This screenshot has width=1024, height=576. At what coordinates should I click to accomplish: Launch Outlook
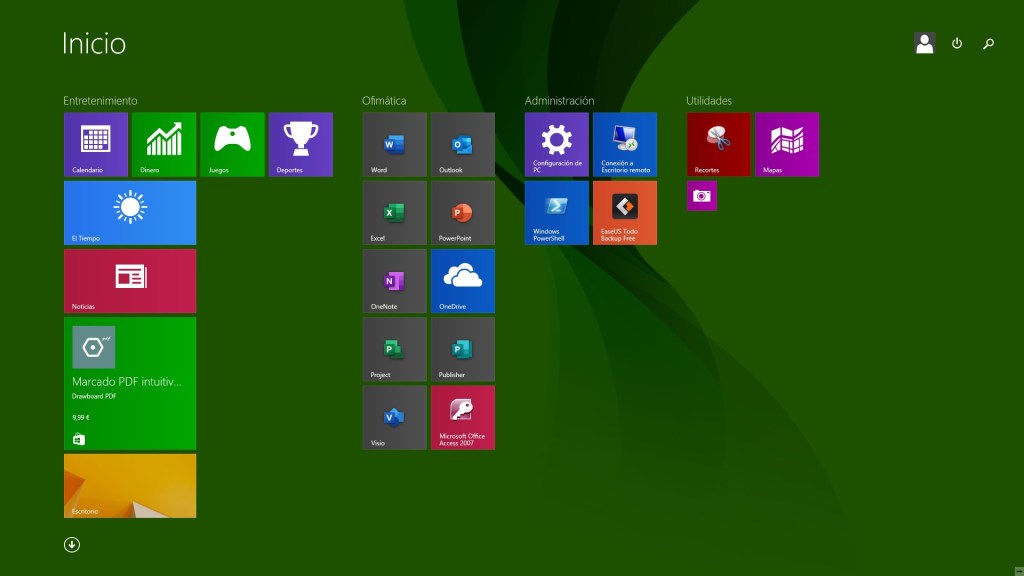point(462,144)
